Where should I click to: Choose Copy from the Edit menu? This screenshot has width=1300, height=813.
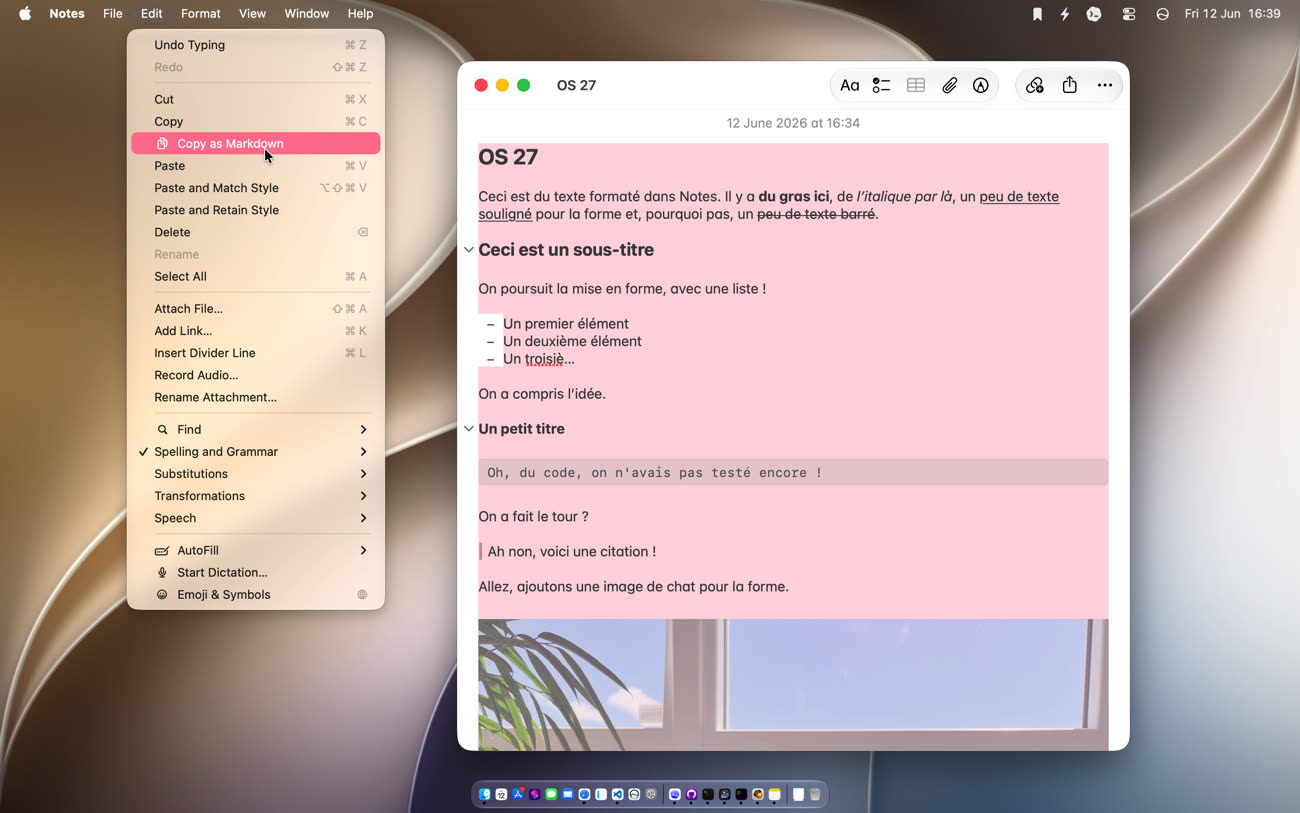pos(256,122)
